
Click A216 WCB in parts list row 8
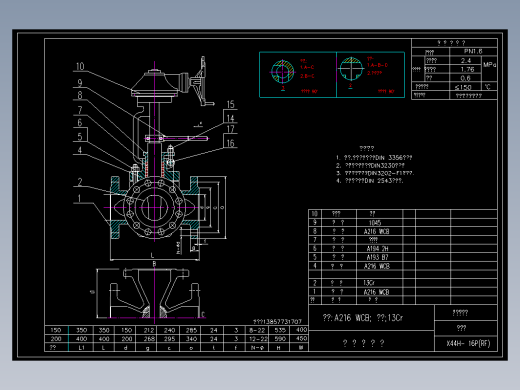coord(376,231)
